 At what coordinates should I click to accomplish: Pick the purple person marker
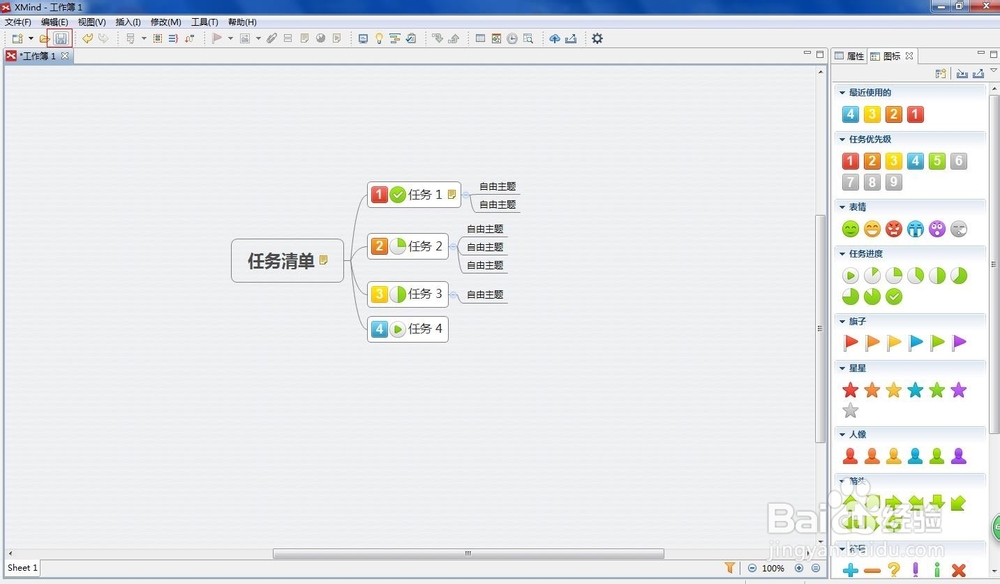pyautogui.click(x=959, y=455)
